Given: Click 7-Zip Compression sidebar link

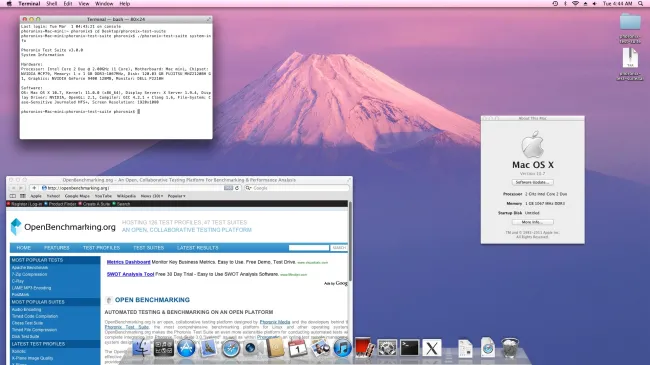Looking at the screenshot, I should click(29, 274).
